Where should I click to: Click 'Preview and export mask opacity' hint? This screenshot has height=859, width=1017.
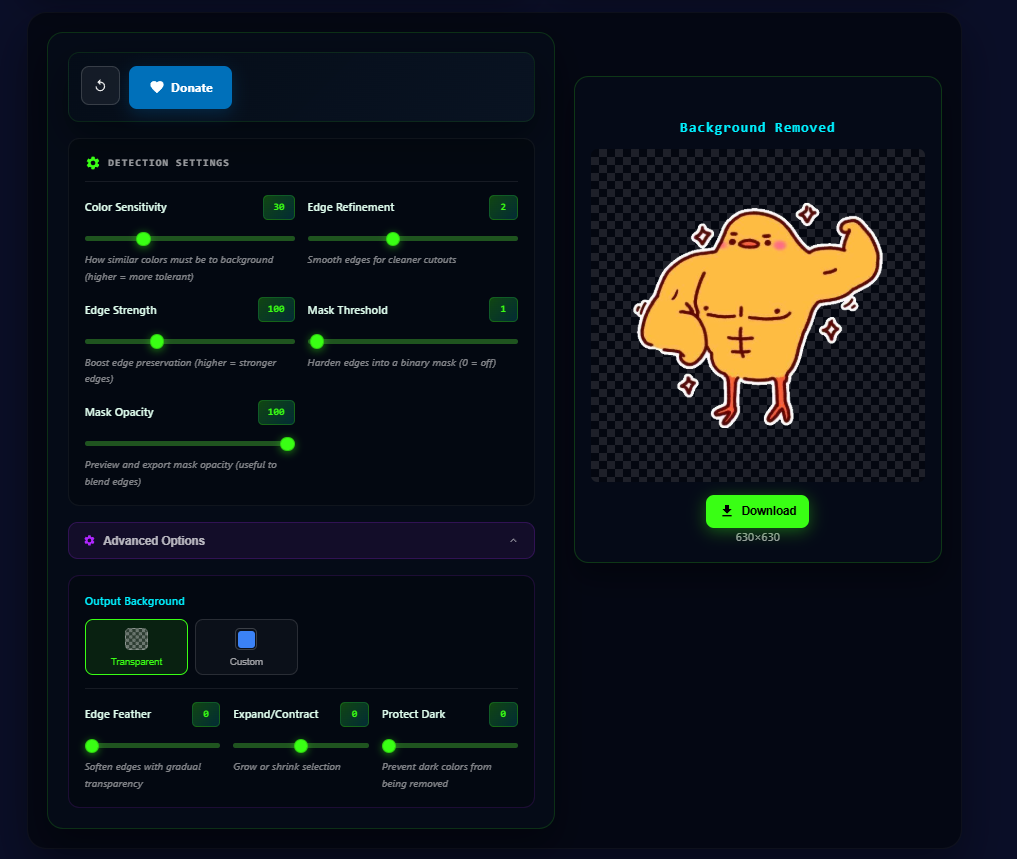tap(180, 473)
